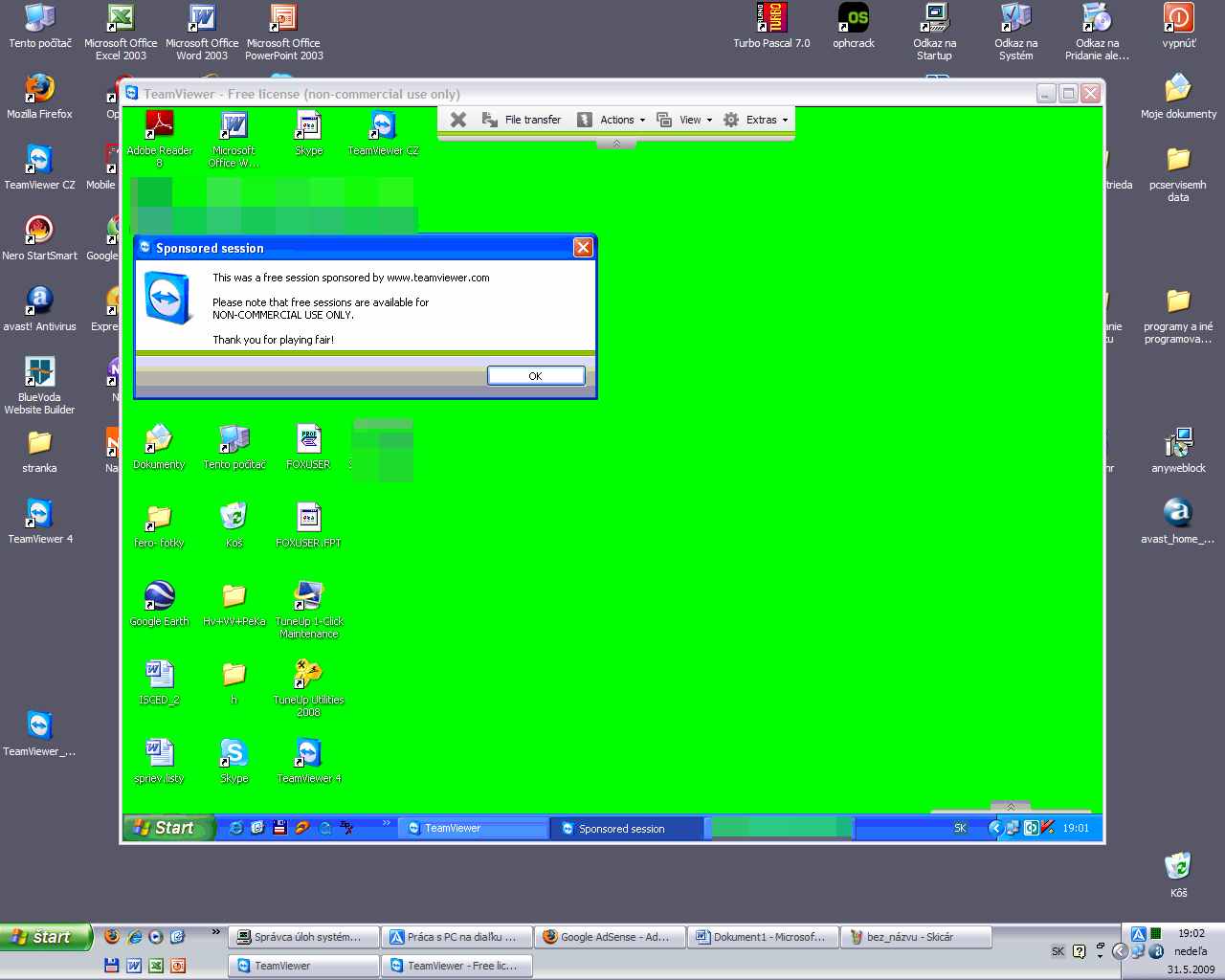Launch TuneUp 1-Click Maintenance on the remote desktop

pos(308,610)
